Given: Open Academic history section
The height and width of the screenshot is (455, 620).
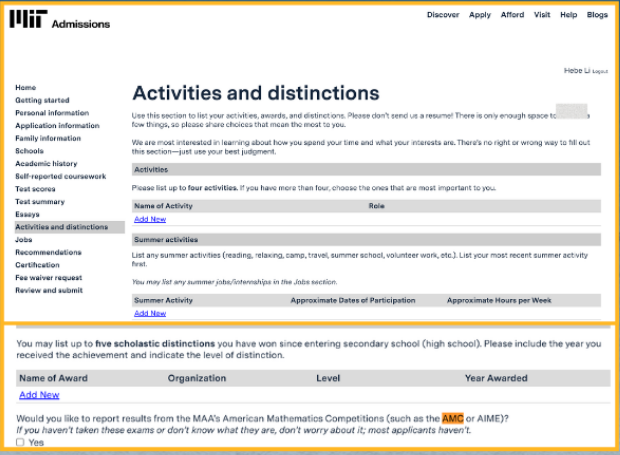Looking at the screenshot, I should tap(46, 164).
